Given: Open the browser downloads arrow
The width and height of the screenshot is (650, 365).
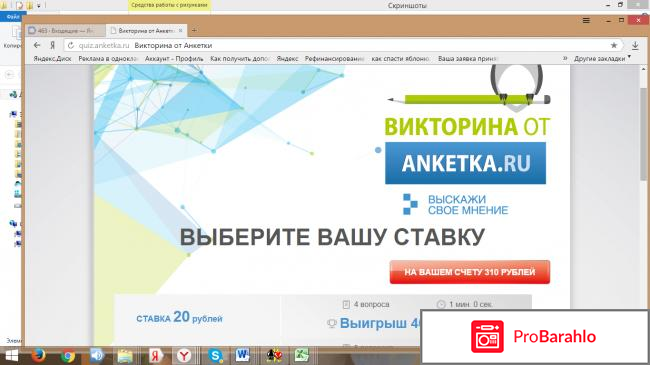Looking at the screenshot, I should (x=635, y=45).
